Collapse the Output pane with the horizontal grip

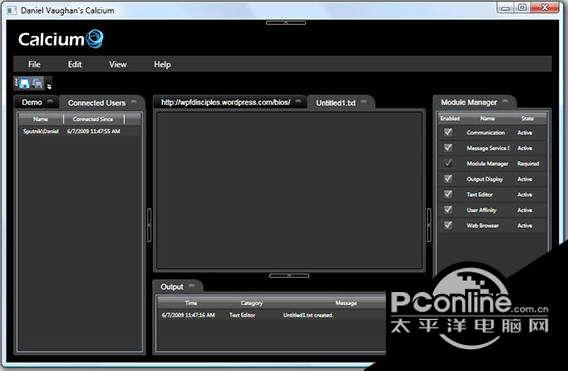pos(289,276)
